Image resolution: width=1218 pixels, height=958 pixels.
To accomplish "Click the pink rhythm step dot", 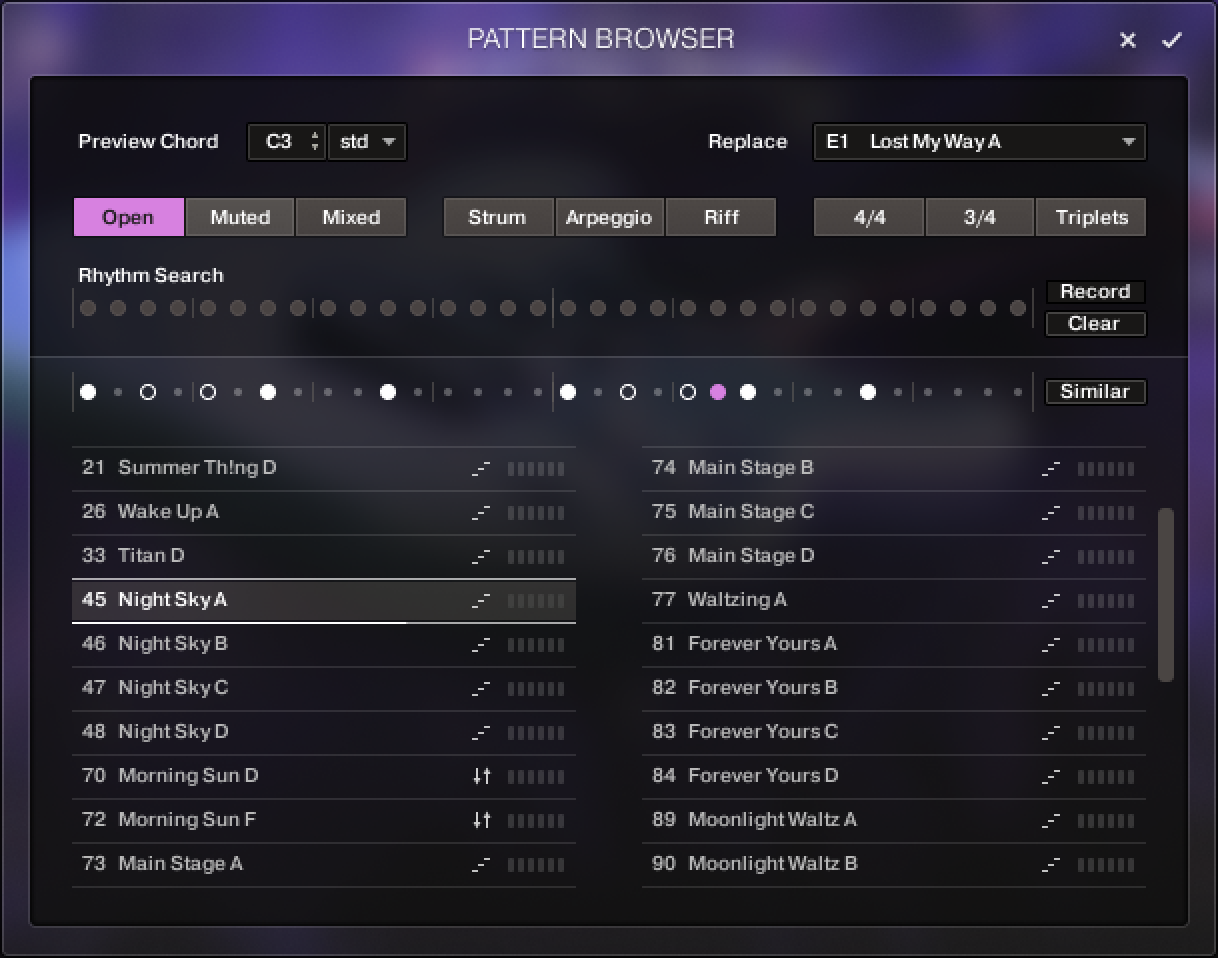I will click(717, 392).
